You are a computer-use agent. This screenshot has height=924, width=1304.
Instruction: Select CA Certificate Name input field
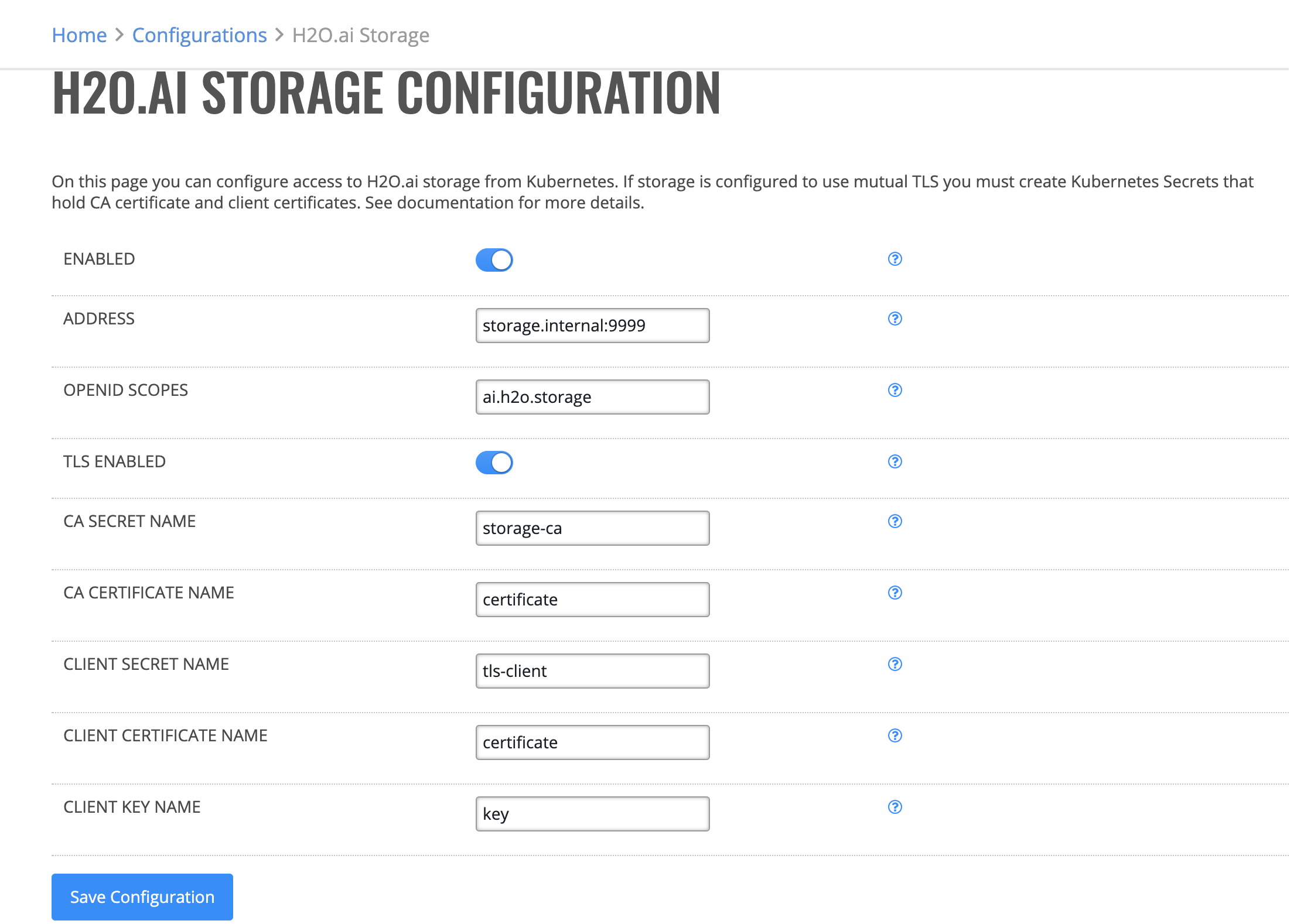pos(592,600)
